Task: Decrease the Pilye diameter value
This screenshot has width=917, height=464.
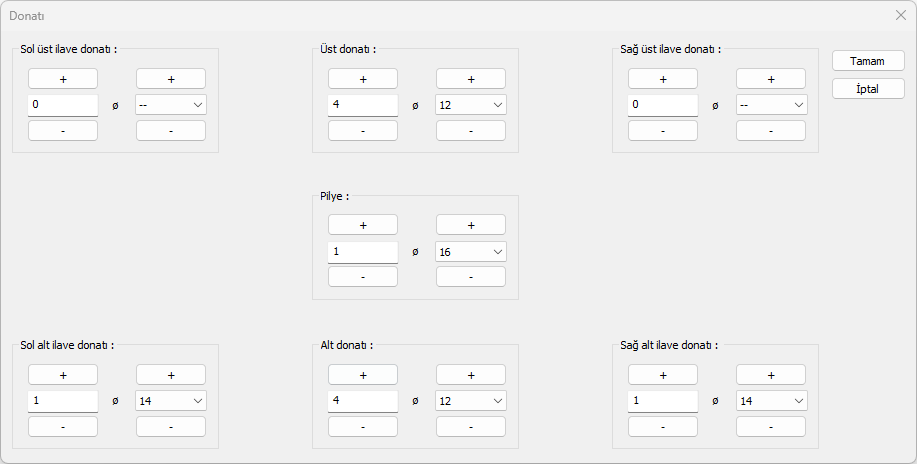Action: 470,277
